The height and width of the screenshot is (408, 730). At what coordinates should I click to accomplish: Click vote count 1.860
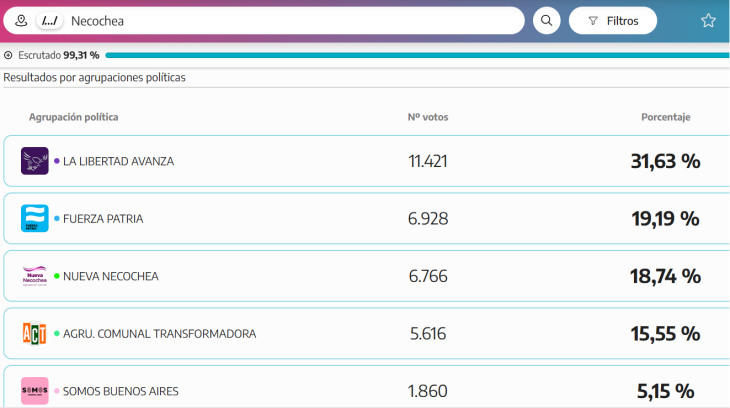pos(428,391)
